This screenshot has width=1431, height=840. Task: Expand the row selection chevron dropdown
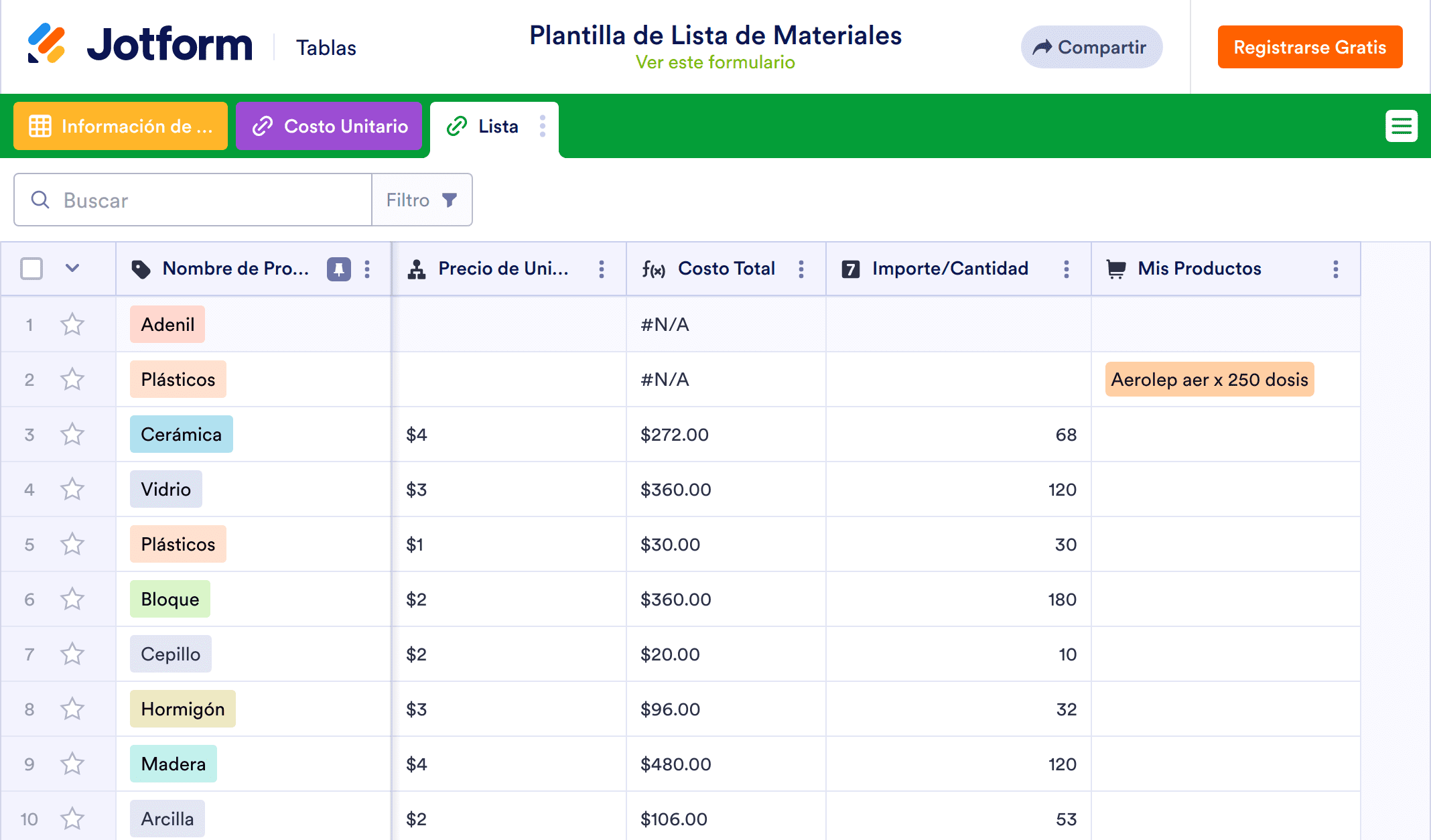pyautogui.click(x=72, y=269)
